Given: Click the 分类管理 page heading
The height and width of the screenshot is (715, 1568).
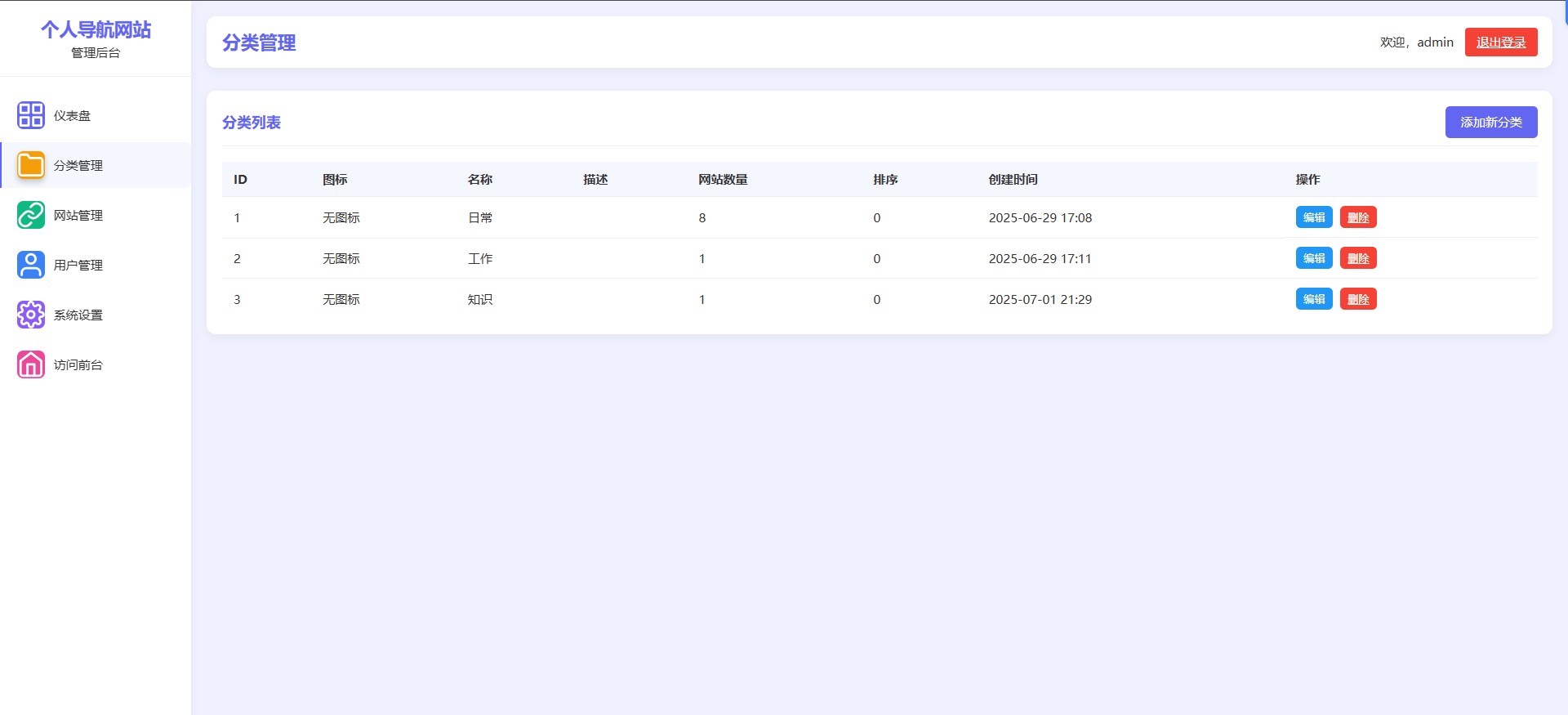Looking at the screenshot, I should coord(259,42).
